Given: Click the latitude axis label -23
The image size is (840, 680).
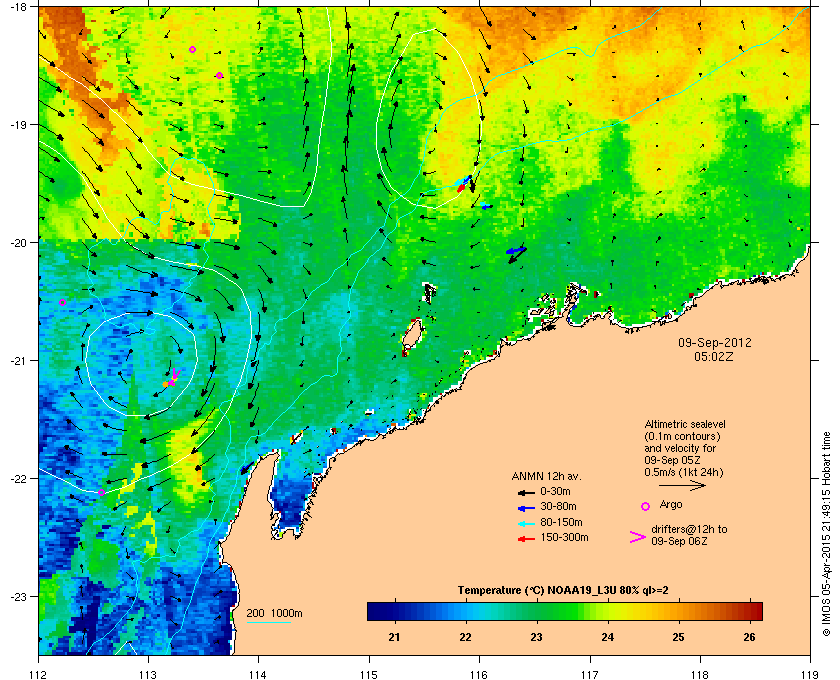Looking at the screenshot, I should (x=19, y=596).
